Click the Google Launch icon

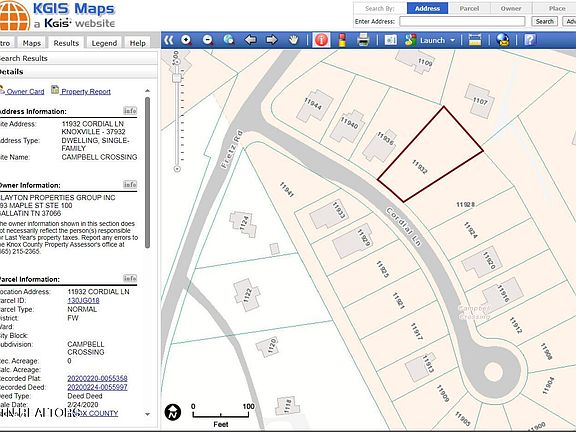click(410, 40)
